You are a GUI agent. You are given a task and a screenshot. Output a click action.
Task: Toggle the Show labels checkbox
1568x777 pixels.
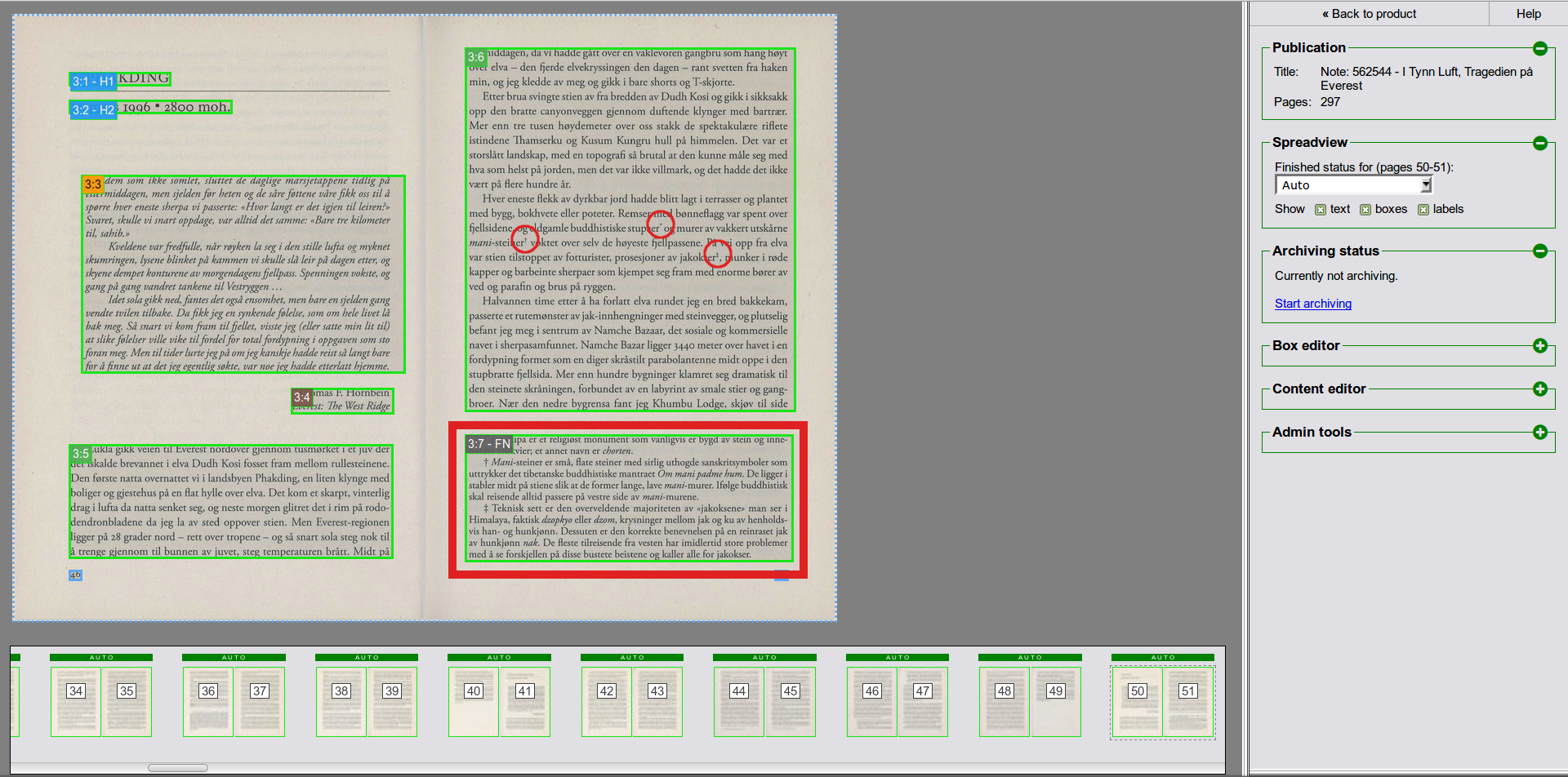1423,210
